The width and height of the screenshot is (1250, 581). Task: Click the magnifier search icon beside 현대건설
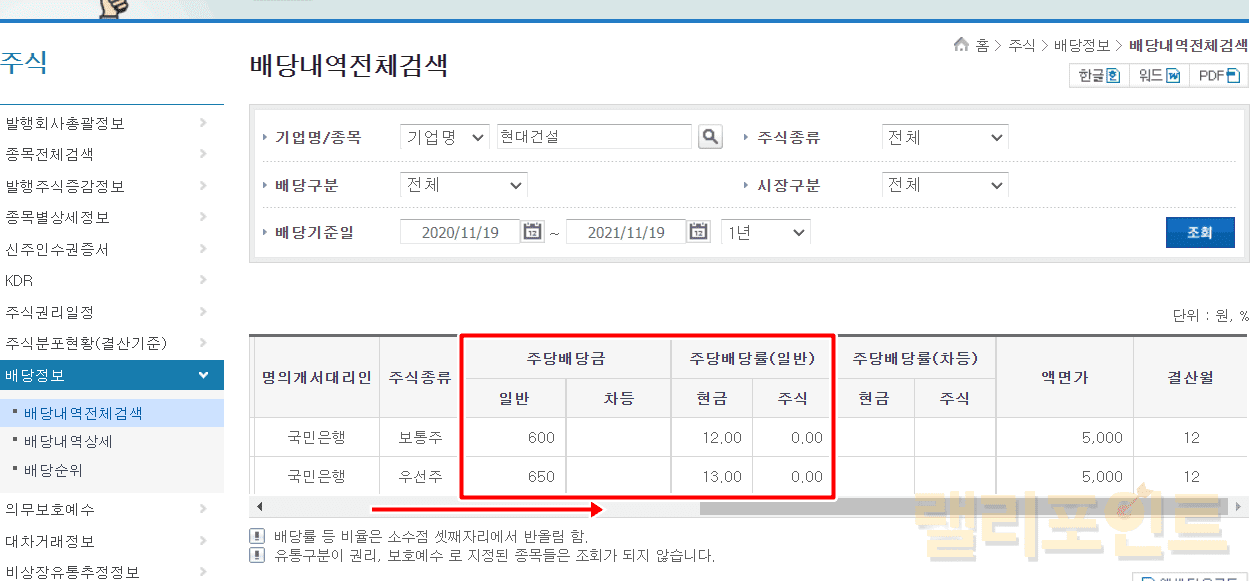tap(710, 137)
